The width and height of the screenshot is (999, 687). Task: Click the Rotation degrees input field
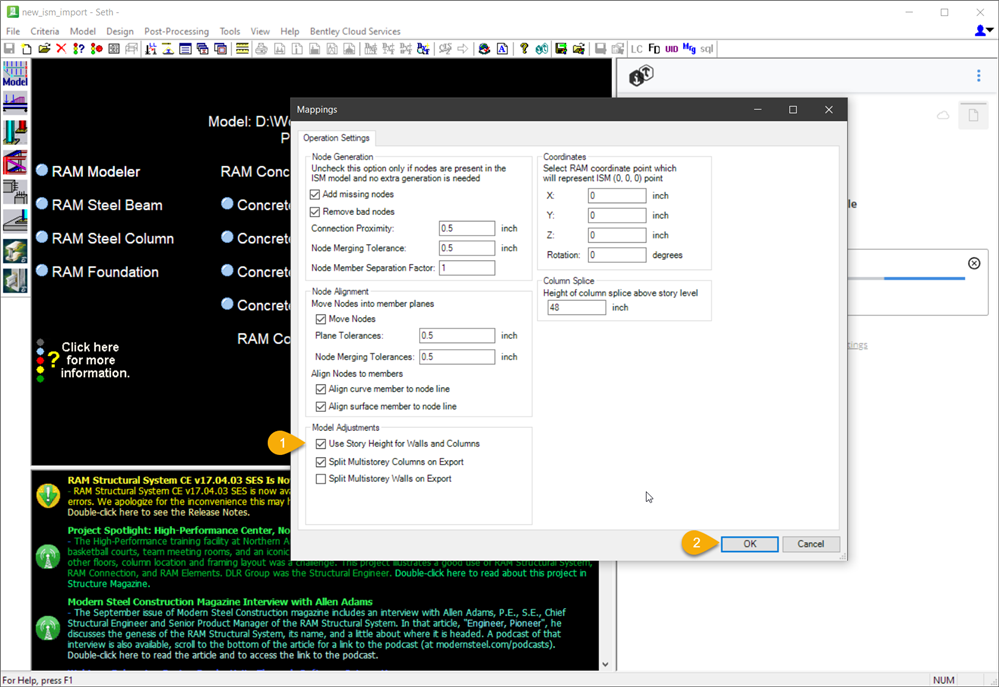click(617, 255)
